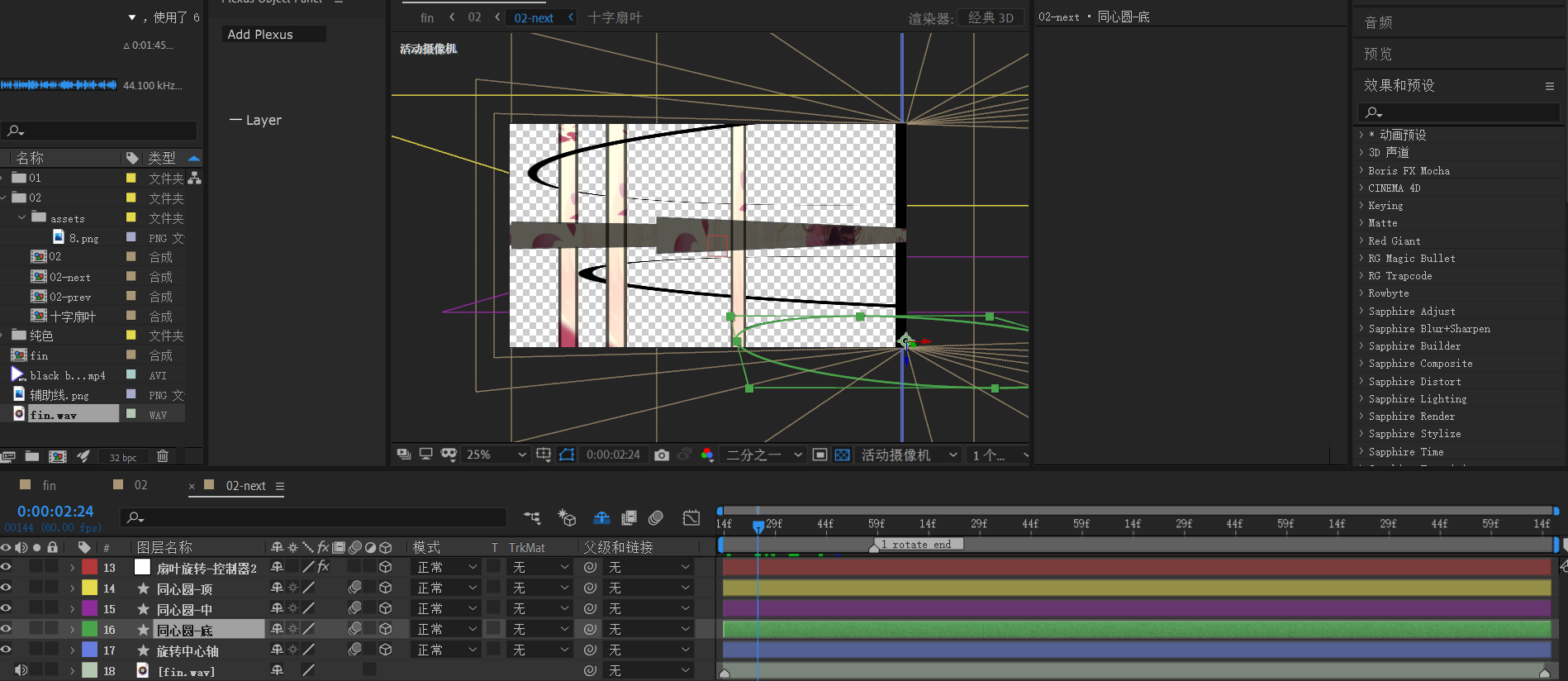Open the show channel color management button

pos(707,455)
